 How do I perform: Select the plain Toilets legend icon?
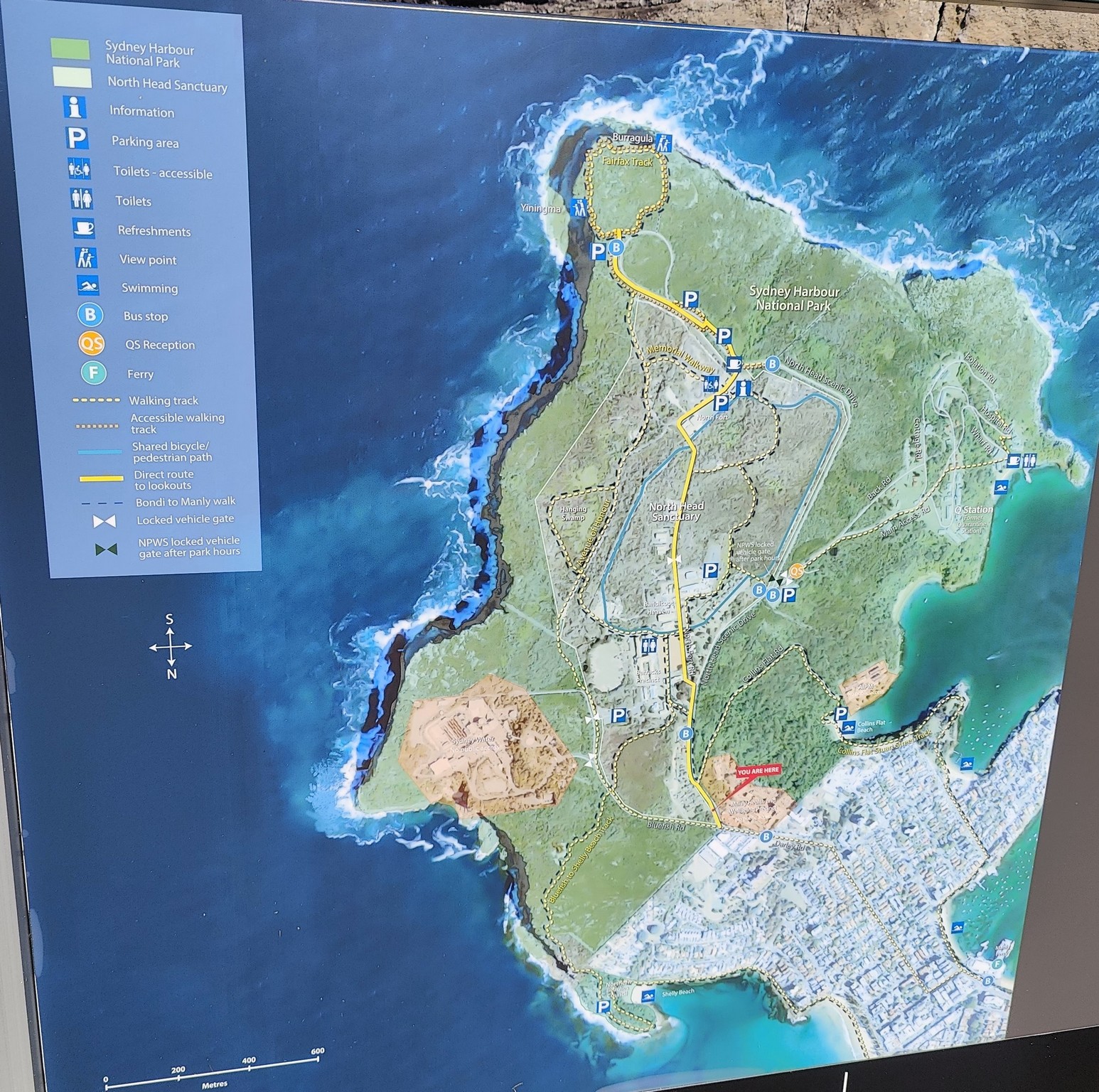(x=82, y=198)
